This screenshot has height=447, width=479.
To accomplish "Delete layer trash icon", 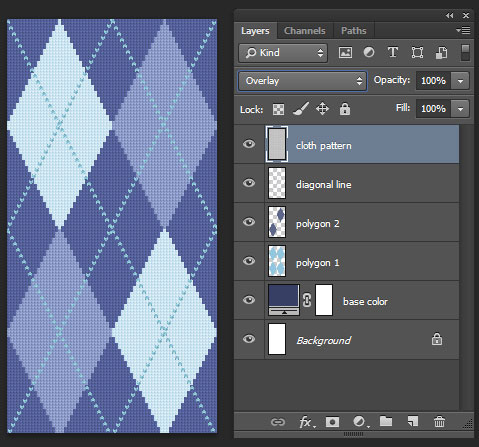I will [x=439, y=422].
